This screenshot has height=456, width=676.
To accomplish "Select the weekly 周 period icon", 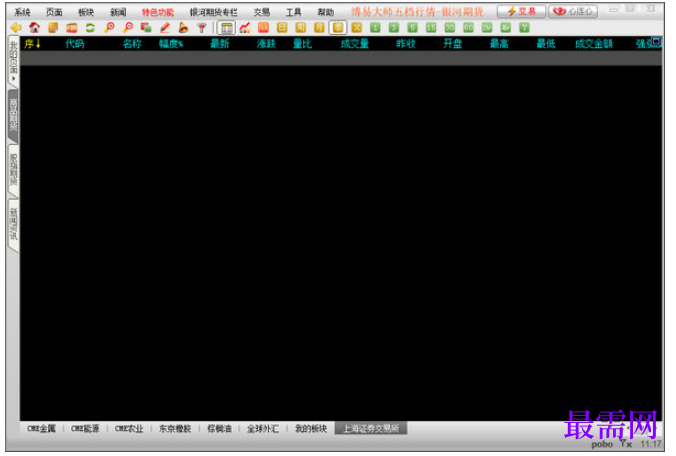I will tap(300, 28).
